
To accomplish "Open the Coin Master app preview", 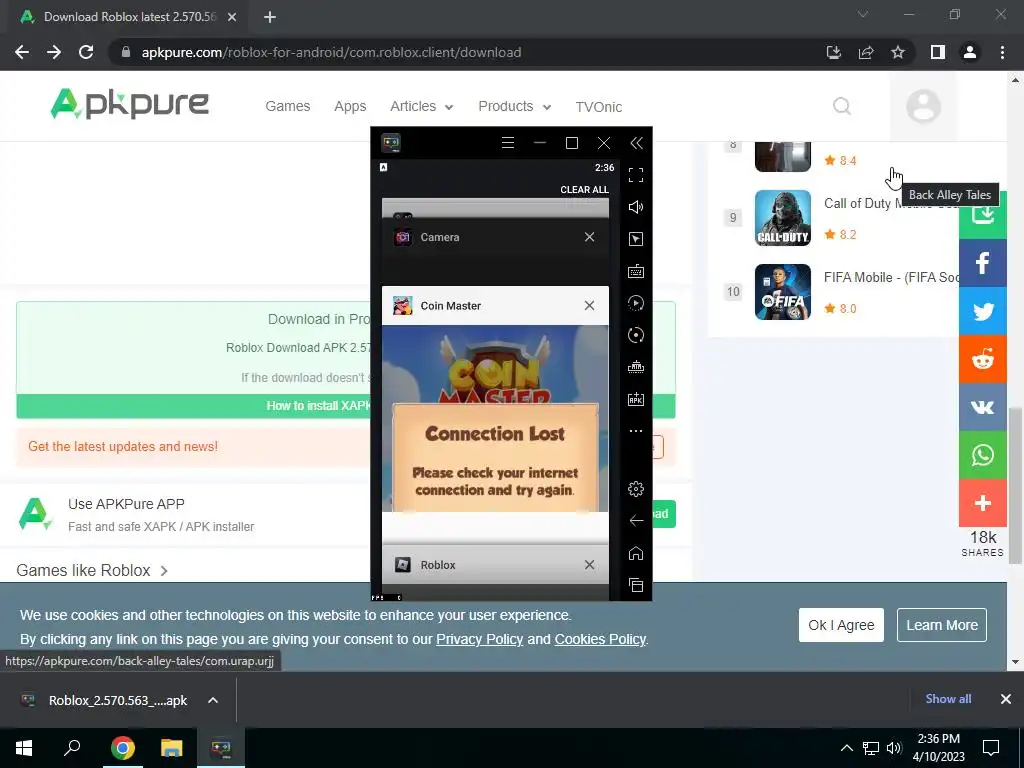I will pos(495,418).
